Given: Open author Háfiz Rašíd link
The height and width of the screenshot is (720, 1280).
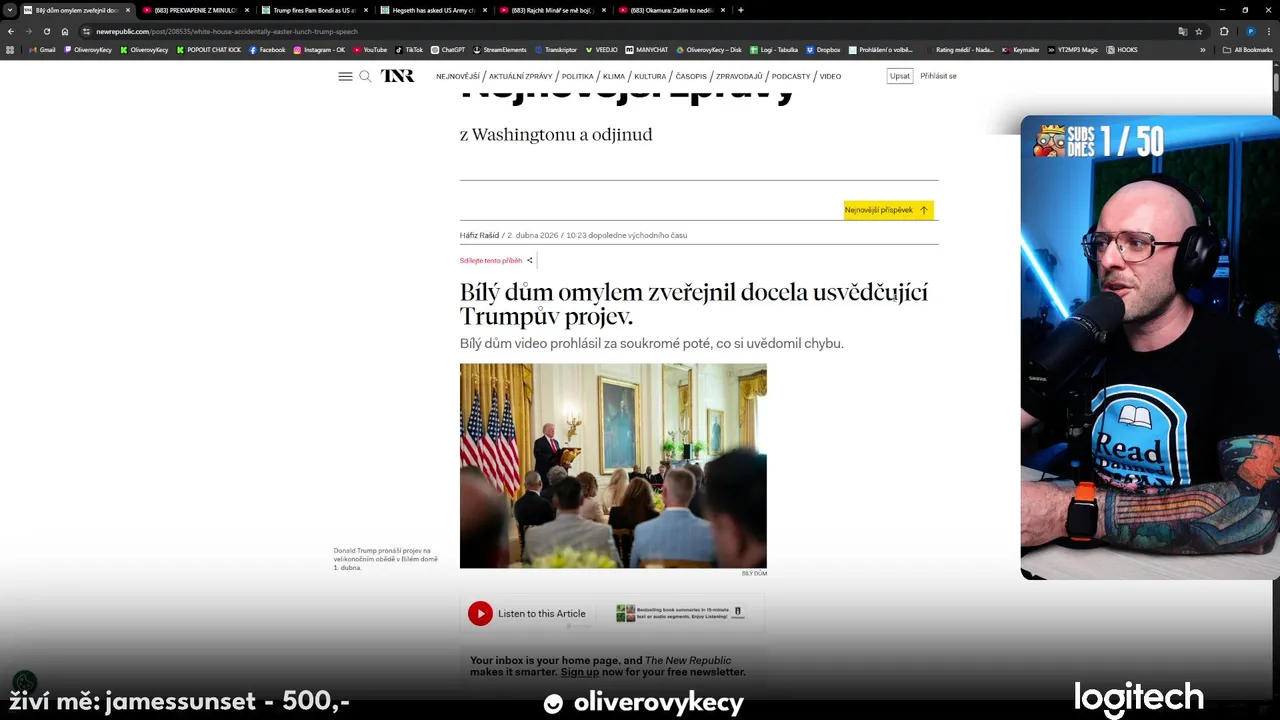Looking at the screenshot, I should point(479,235).
